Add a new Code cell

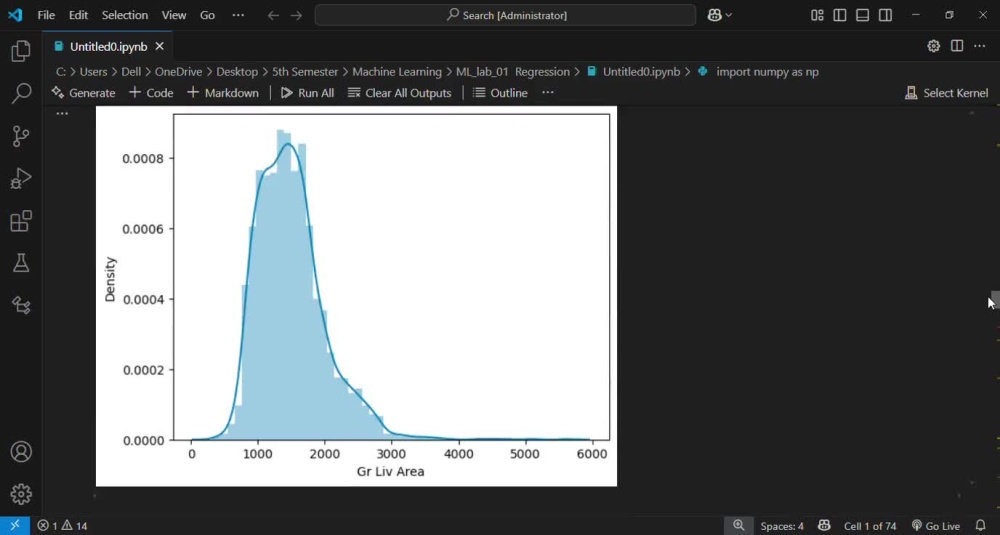(151, 93)
